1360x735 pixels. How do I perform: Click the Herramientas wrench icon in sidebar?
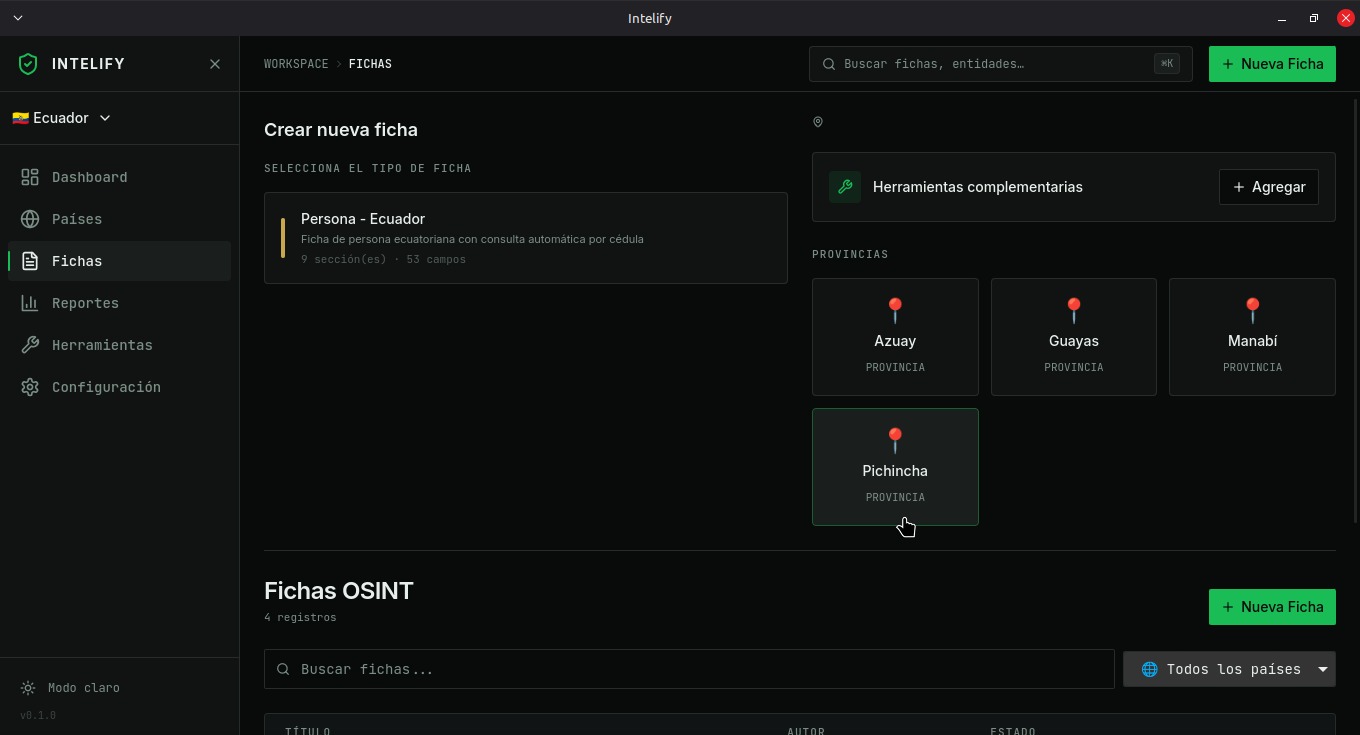coord(30,345)
